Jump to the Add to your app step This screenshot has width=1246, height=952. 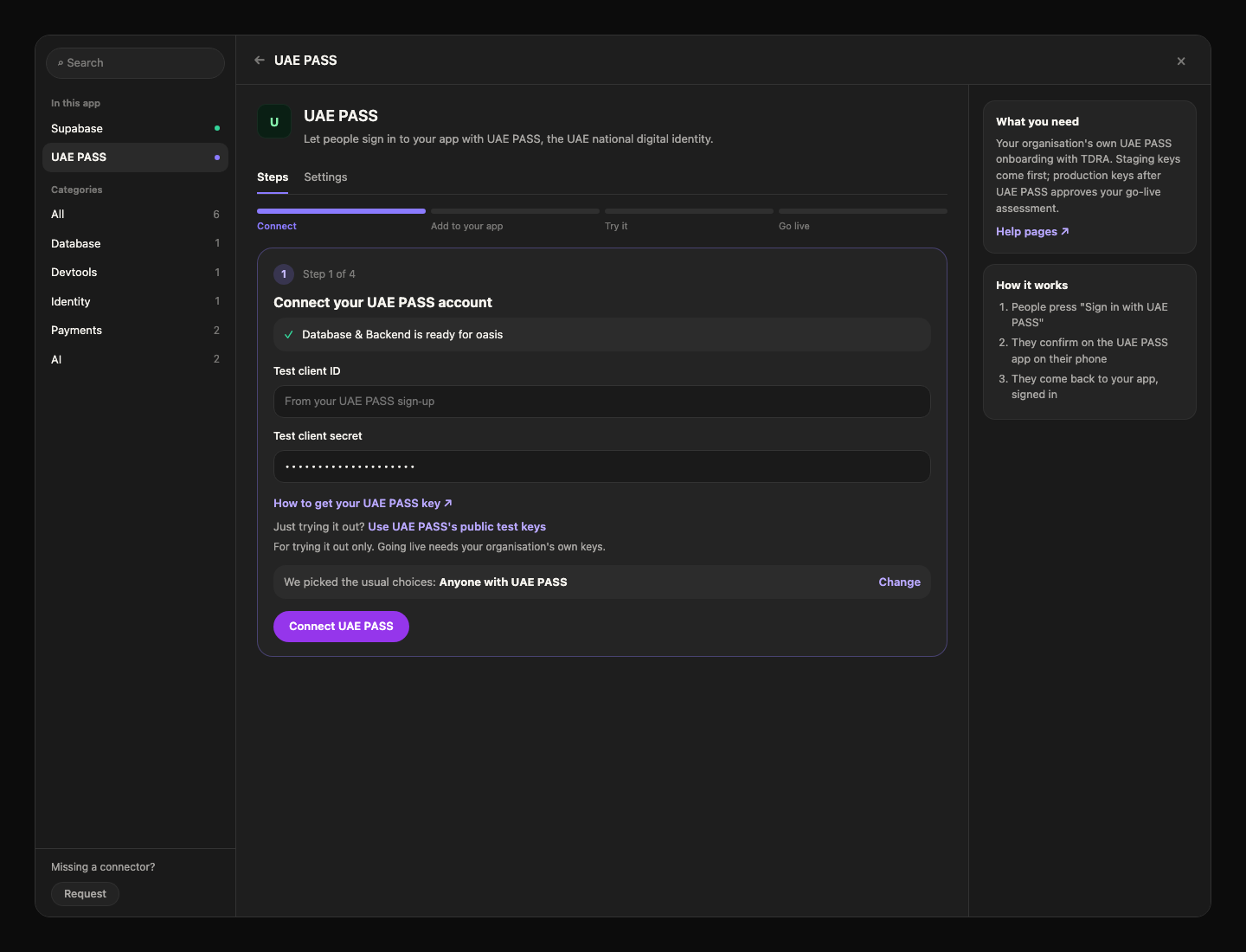click(x=515, y=220)
